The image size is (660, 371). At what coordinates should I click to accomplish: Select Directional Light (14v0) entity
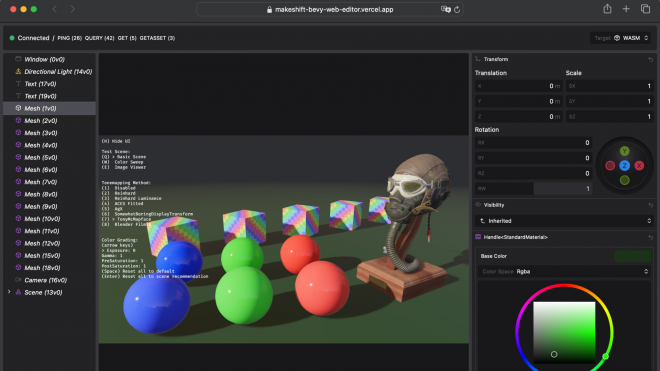click(49, 72)
